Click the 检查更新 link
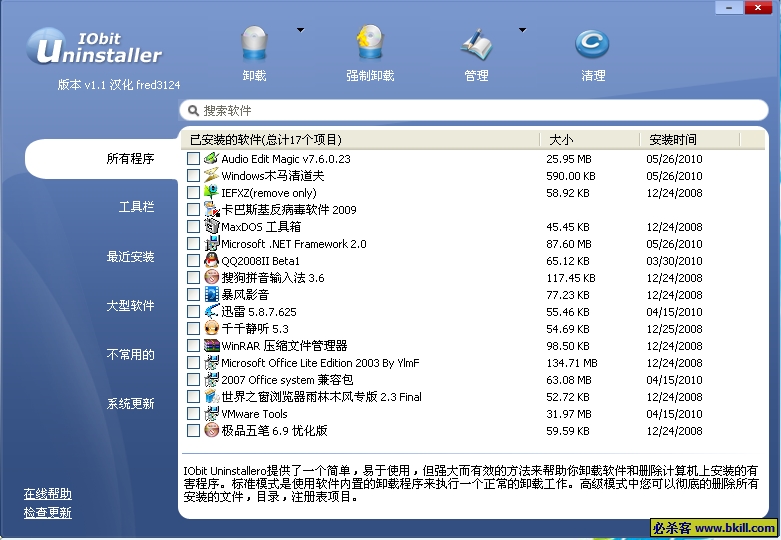Image resolution: width=781 pixels, height=540 pixels. pyautogui.click(x=48, y=513)
